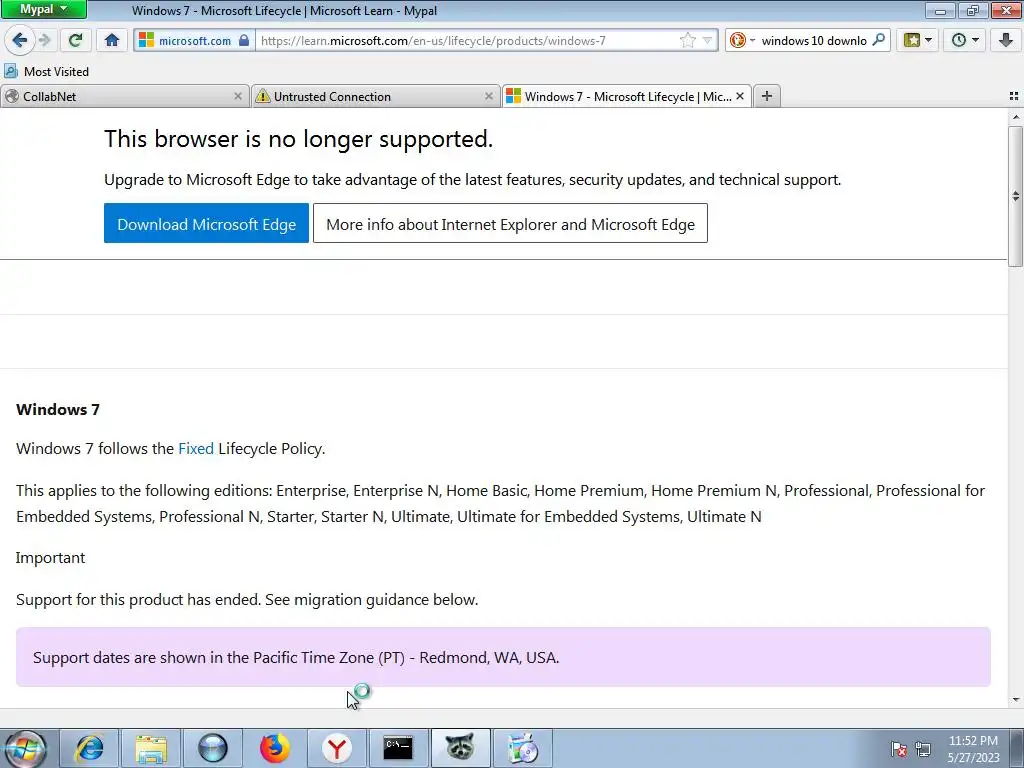The image size is (1024, 768).
Task: Click the microsoft.com site identity badge
Action: (x=194, y=40)
